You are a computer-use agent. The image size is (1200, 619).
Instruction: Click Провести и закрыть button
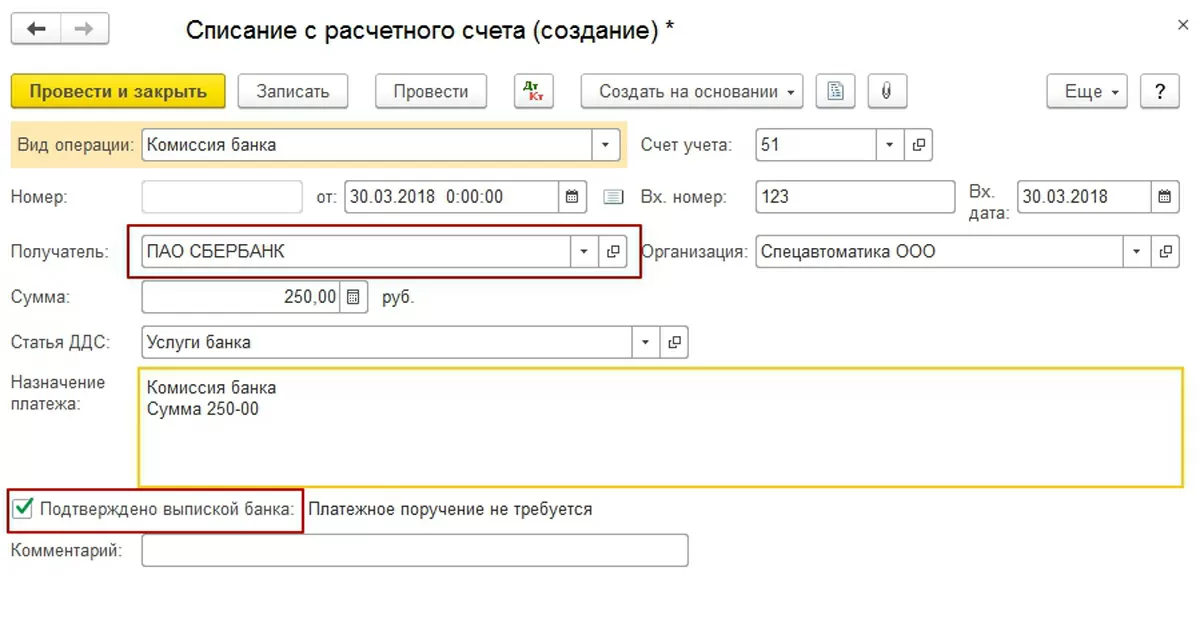[118, 91]
